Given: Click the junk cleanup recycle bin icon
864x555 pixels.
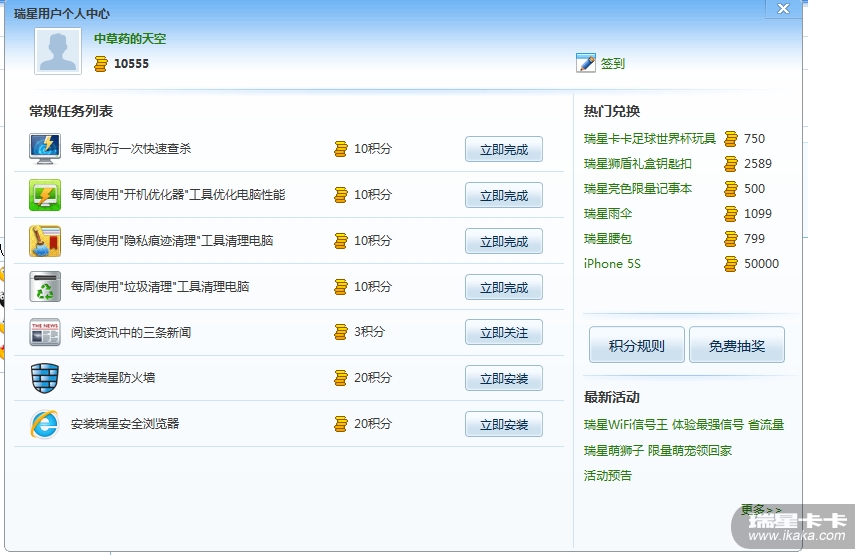Looking at the screenshot, I should 45,287.
